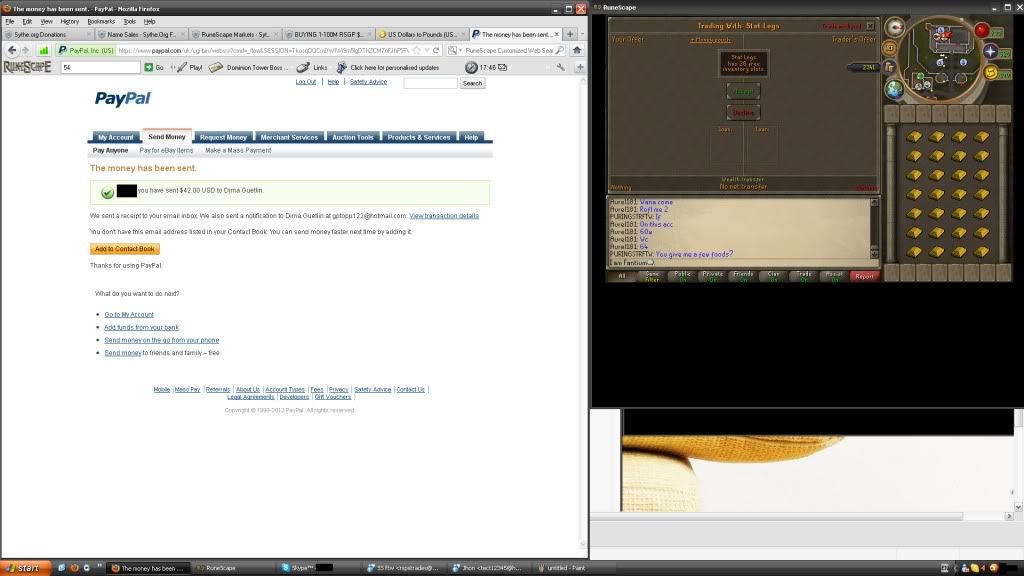Toggle Friends chat filter
This screenshot has height=576, width=1024.
(743, 276)
